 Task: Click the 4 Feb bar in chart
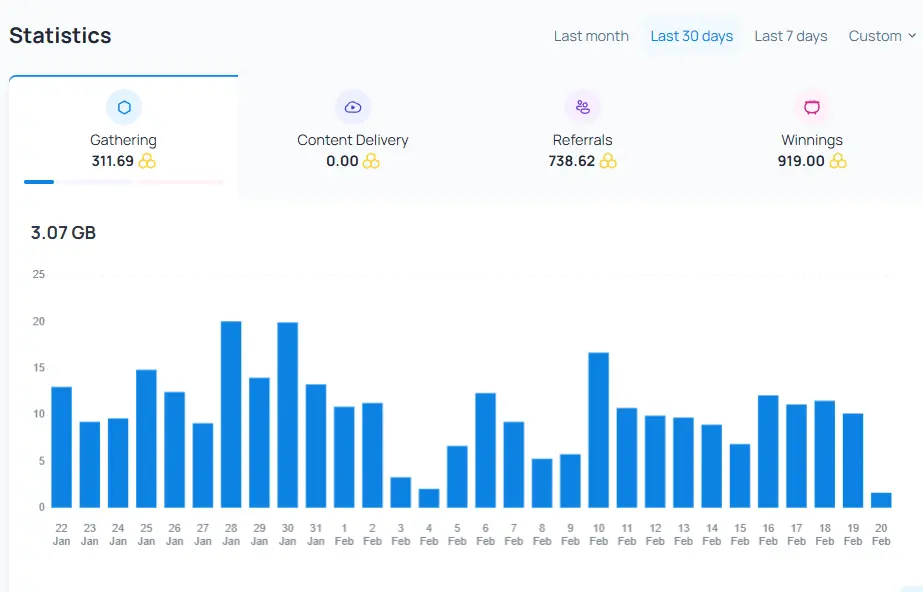coord(429,498)
